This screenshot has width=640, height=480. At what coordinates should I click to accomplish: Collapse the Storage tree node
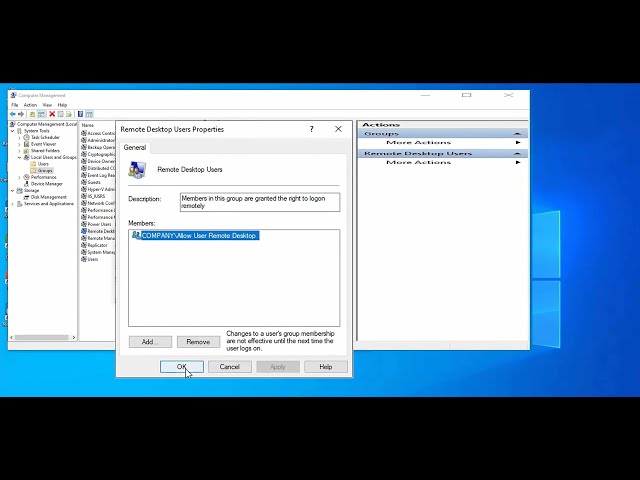point(13,191)
